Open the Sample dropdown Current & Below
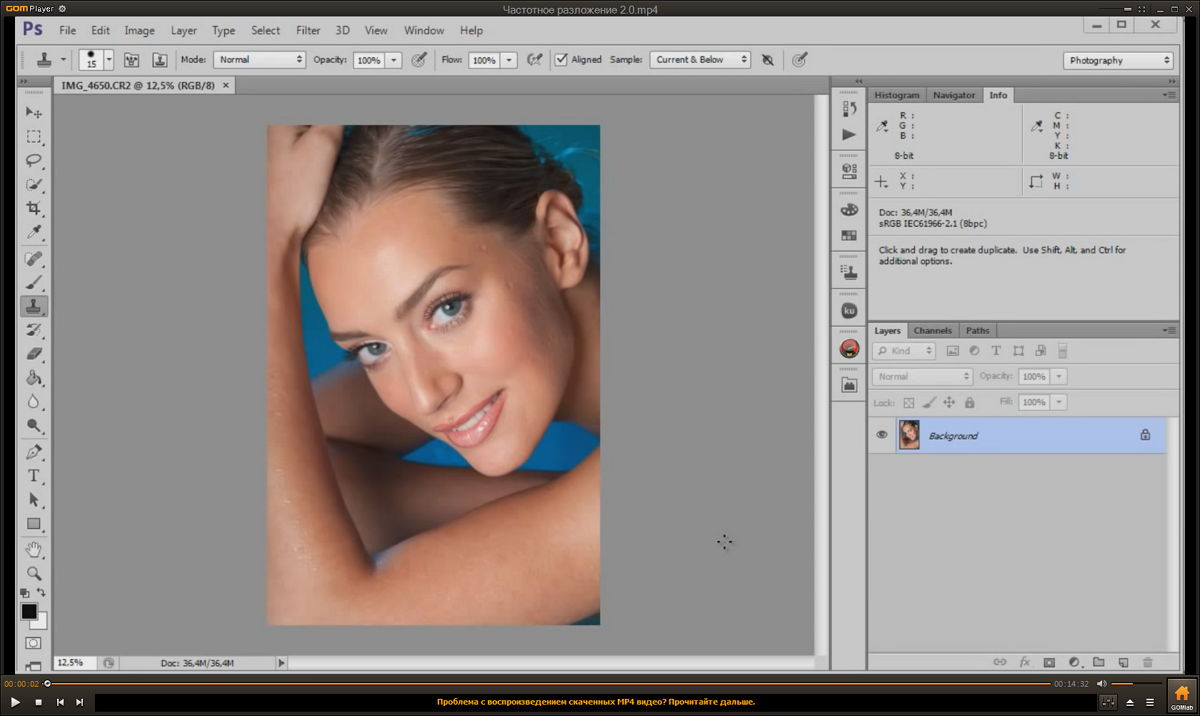This screenshot has width=1200, height=716. point(700,60)
